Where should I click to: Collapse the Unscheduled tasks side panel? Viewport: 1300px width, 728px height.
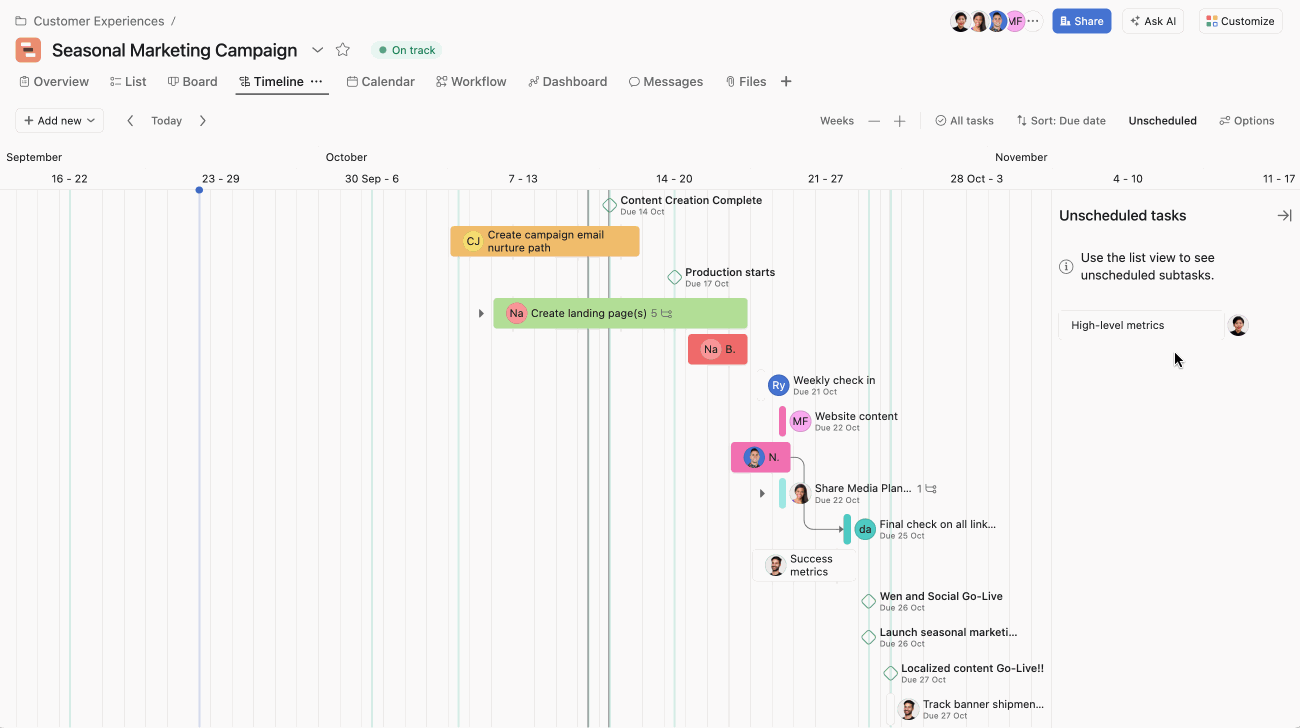tap(1285, 214)
